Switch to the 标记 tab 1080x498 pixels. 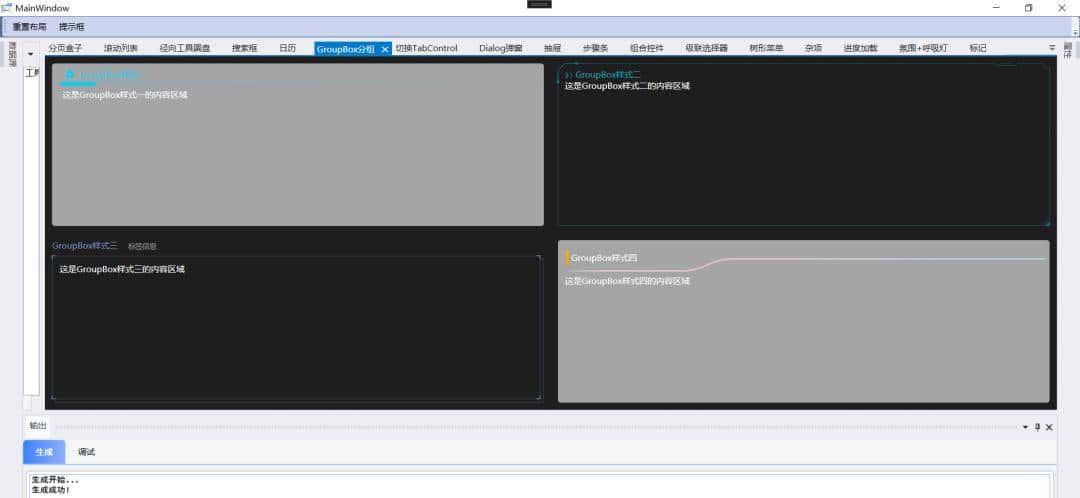click(977, 48)
